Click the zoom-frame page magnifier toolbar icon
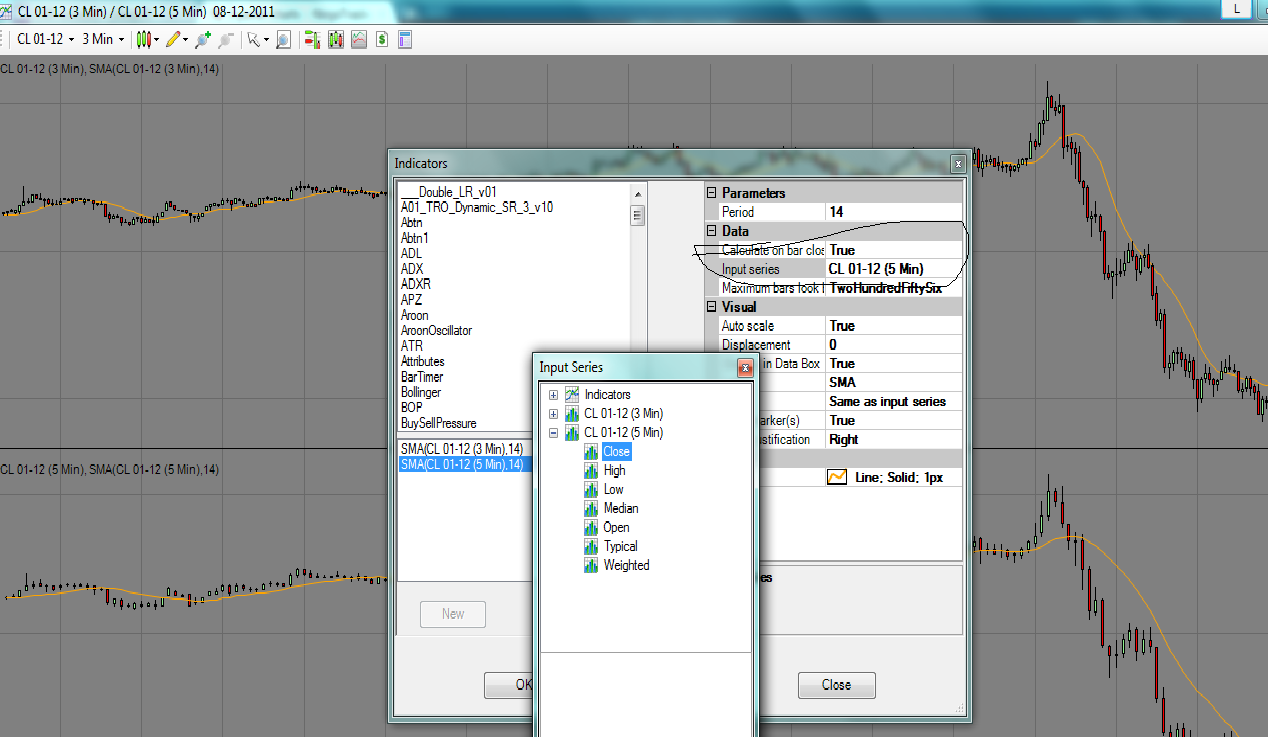Viewport: 1268px width, 737px height. 284,39
